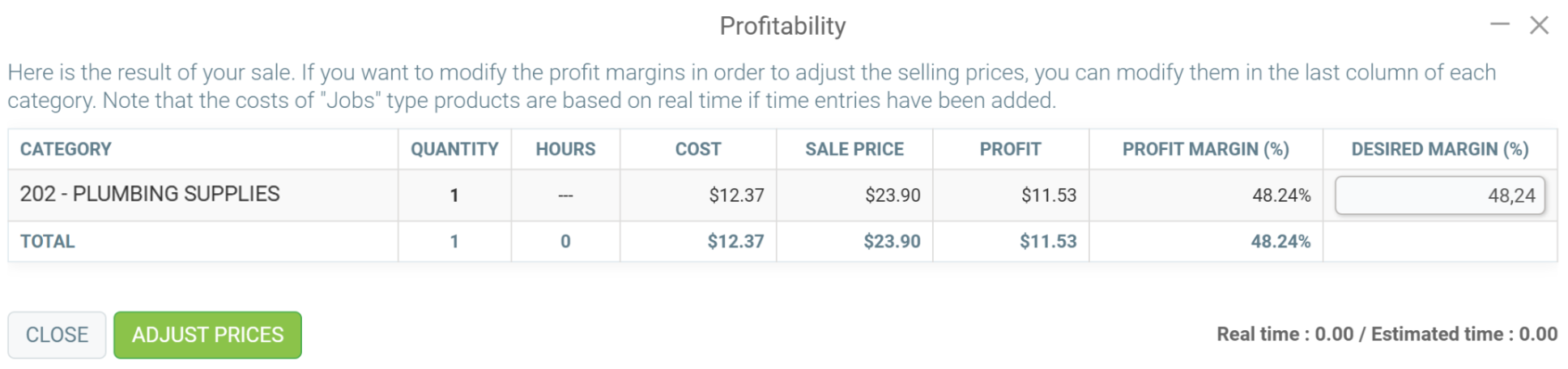This screenshot has height=369, width=1568.
Task: Close the Profitability dialog with X
Action: tap(1539, 25)
